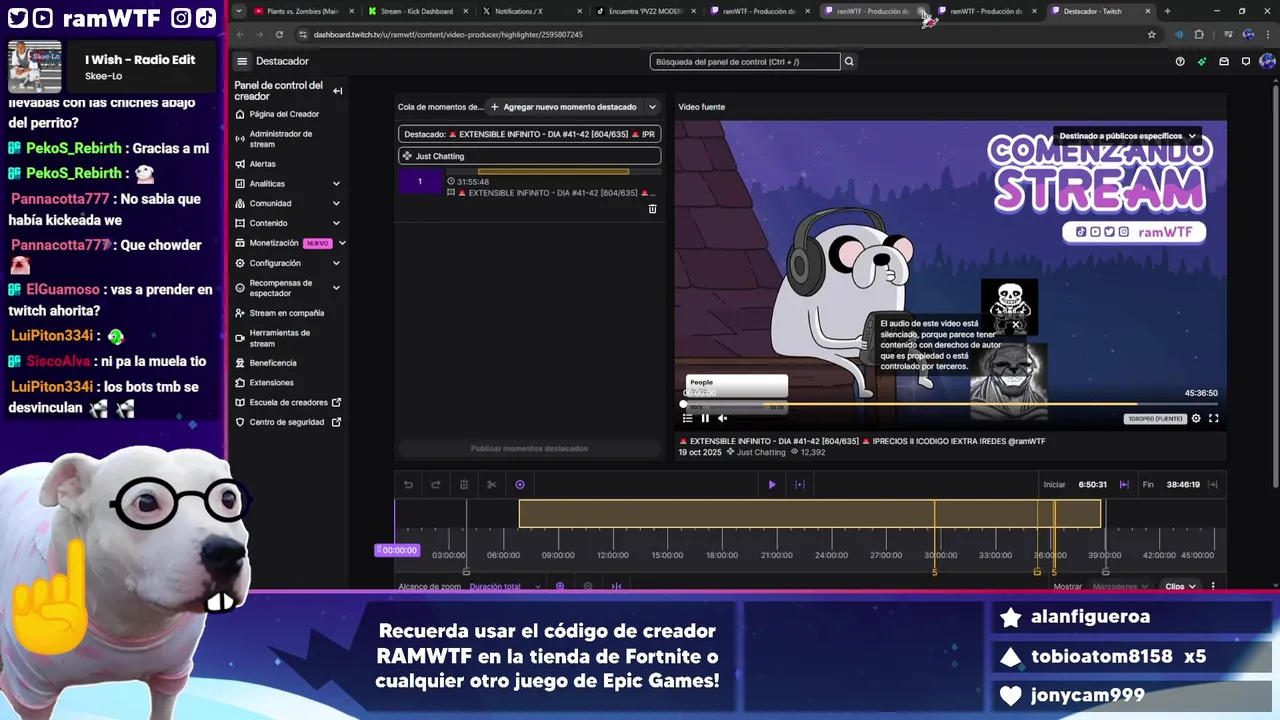Click the highlight title input field
This screenshot has height=720, width=1280.
pyautogui.click(x=529, y=134)
